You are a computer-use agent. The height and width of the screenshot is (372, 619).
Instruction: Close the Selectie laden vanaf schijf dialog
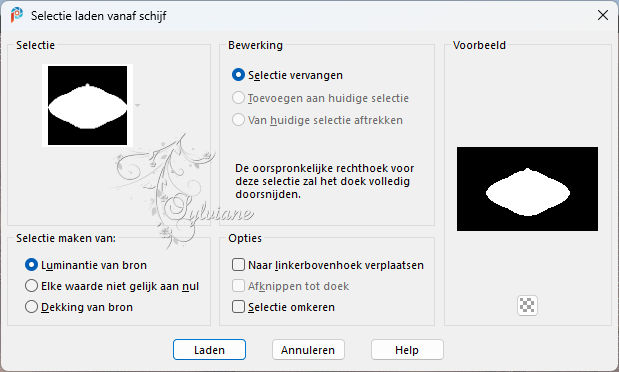[602, 15]
